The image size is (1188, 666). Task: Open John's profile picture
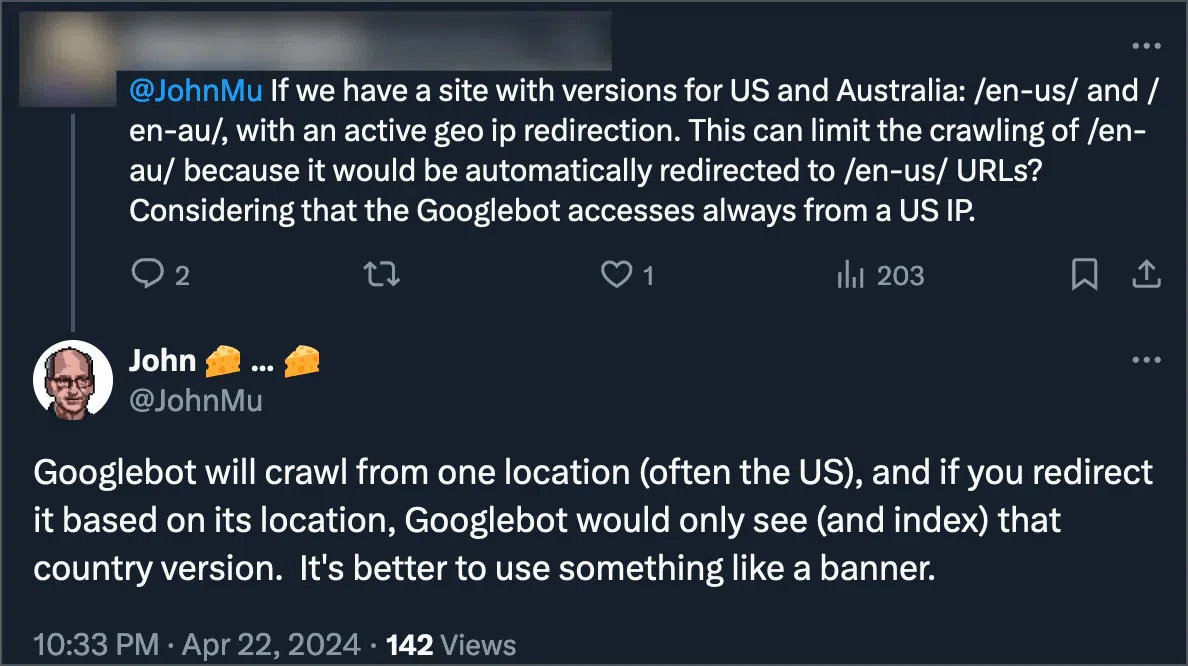[73, 379]
